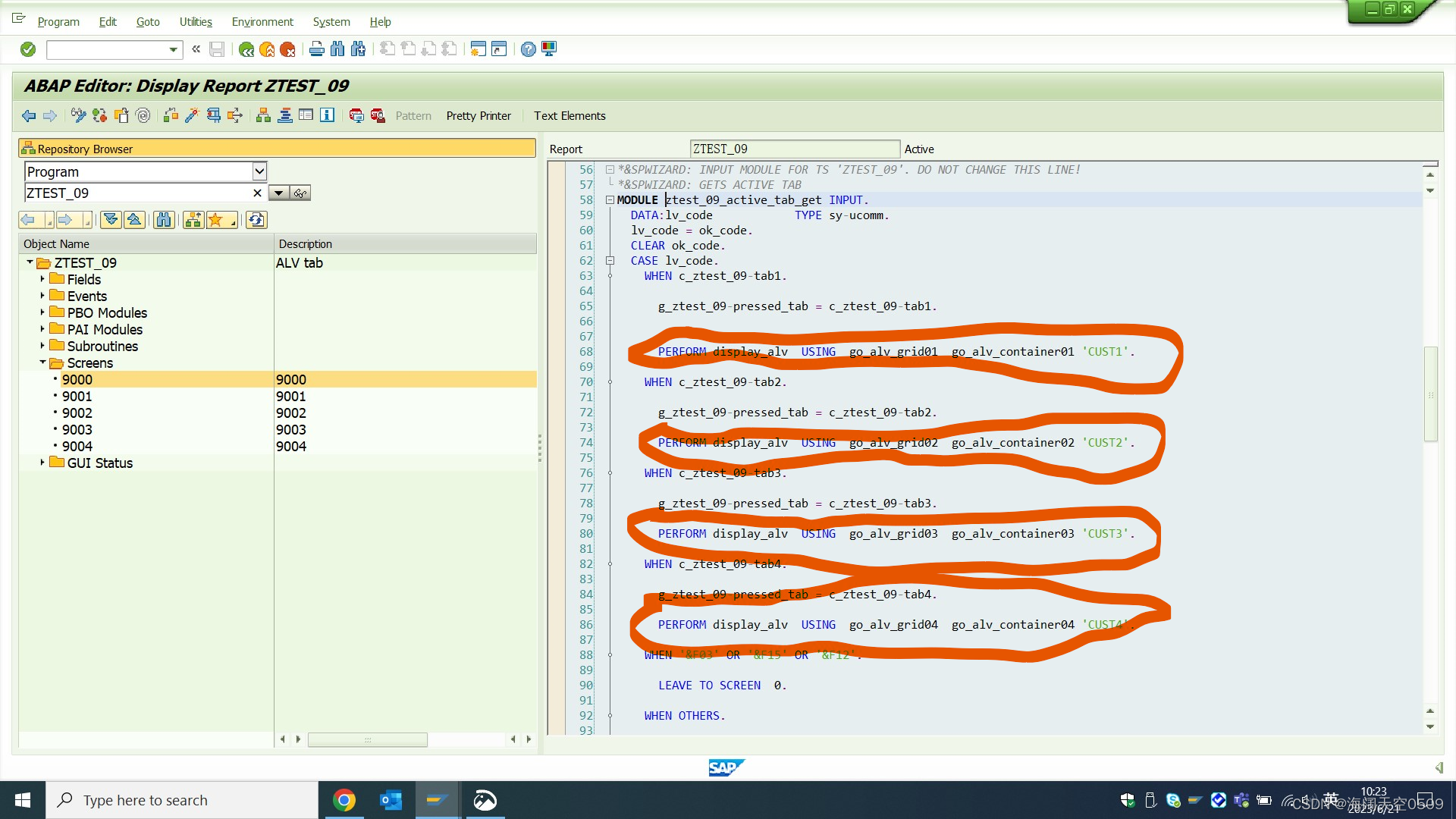Select the Display/Change pencil icon

pyautogui.click(x=77, y=115)
